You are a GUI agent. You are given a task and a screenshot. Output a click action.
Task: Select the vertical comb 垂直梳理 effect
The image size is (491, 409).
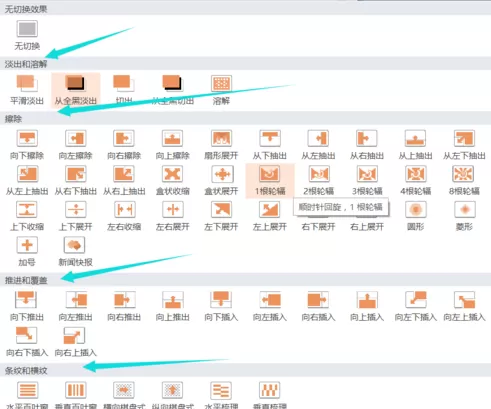click(x=270, y=395)
